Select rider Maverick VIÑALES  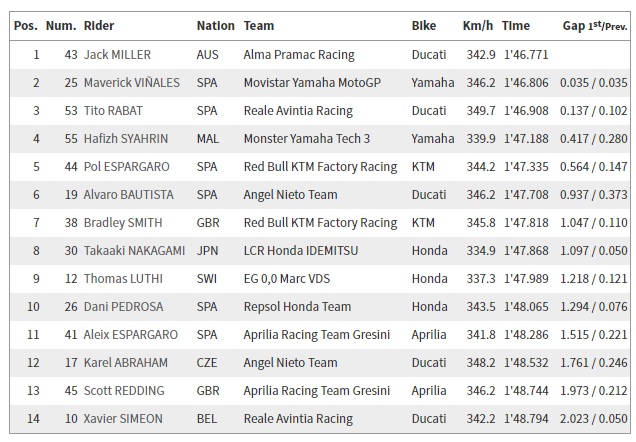tap(131, 82)
